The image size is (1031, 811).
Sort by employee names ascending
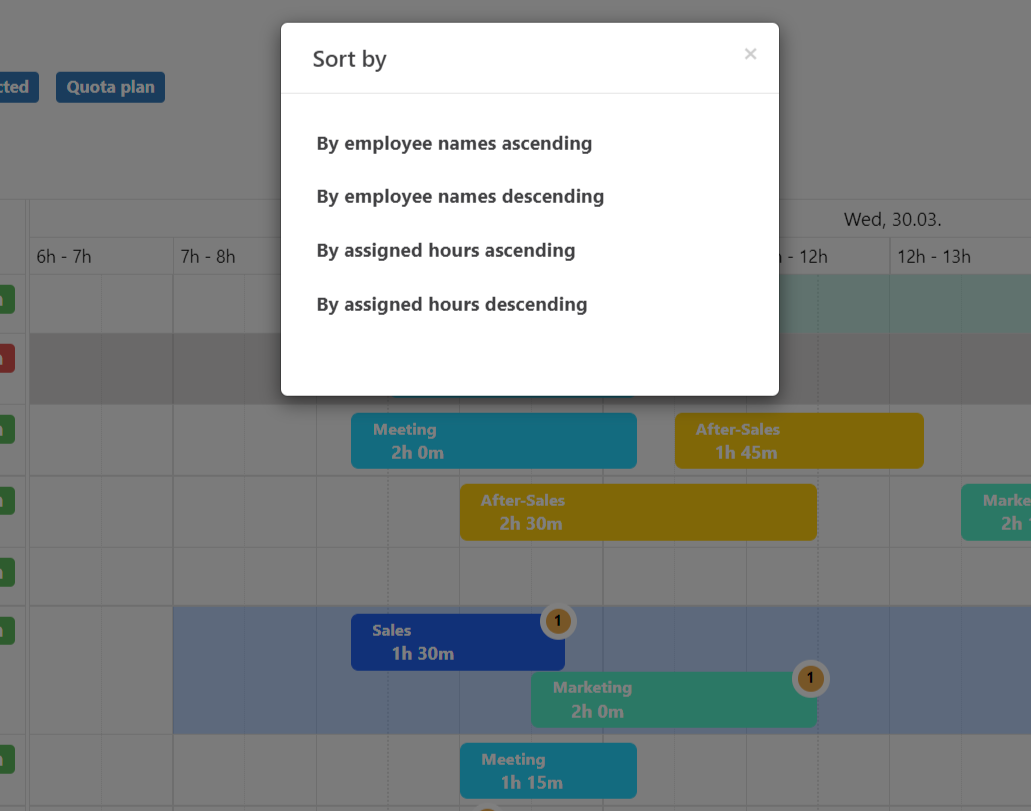point(454,144)
